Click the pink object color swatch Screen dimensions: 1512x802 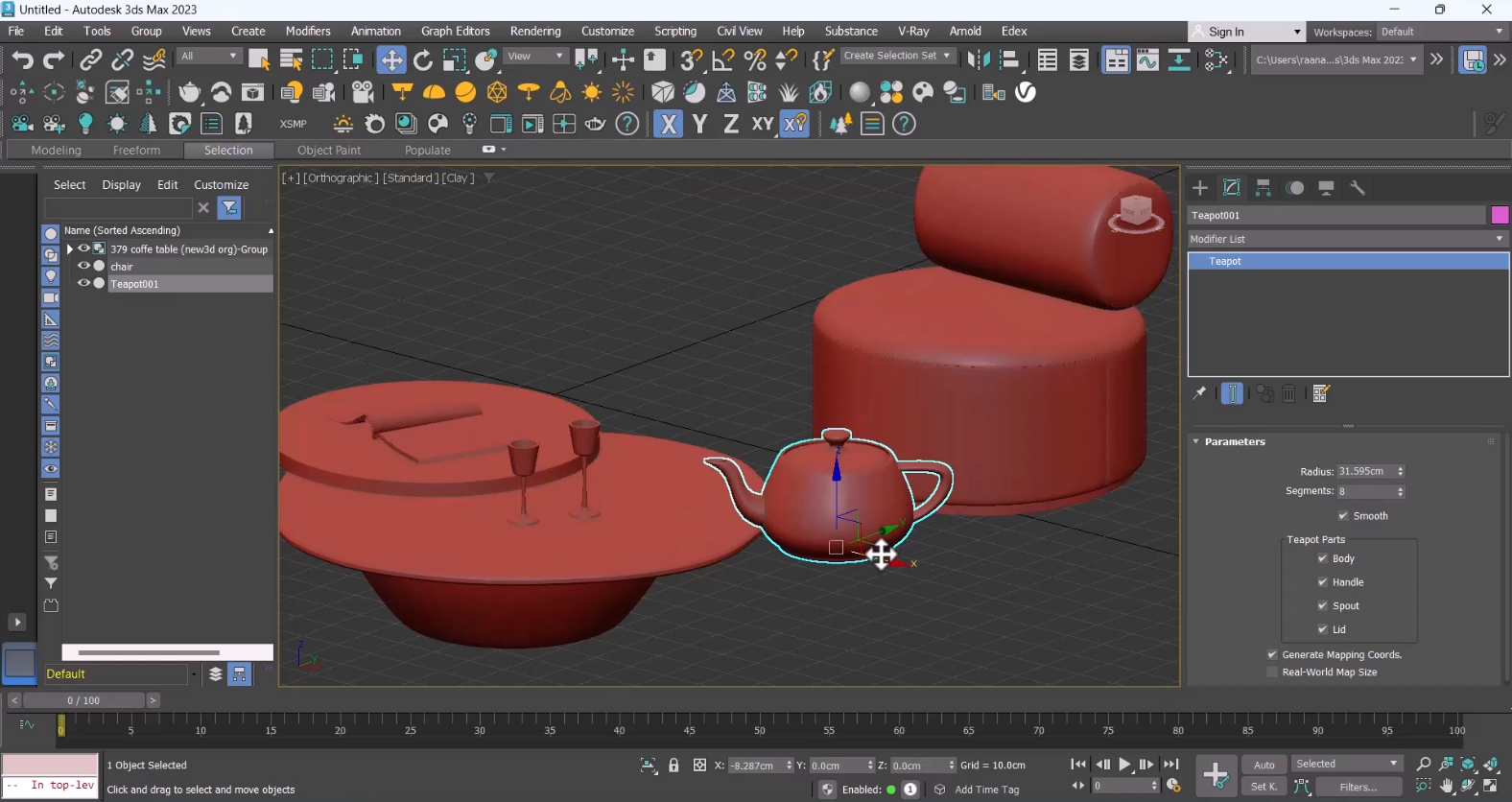coord(1500,215)
